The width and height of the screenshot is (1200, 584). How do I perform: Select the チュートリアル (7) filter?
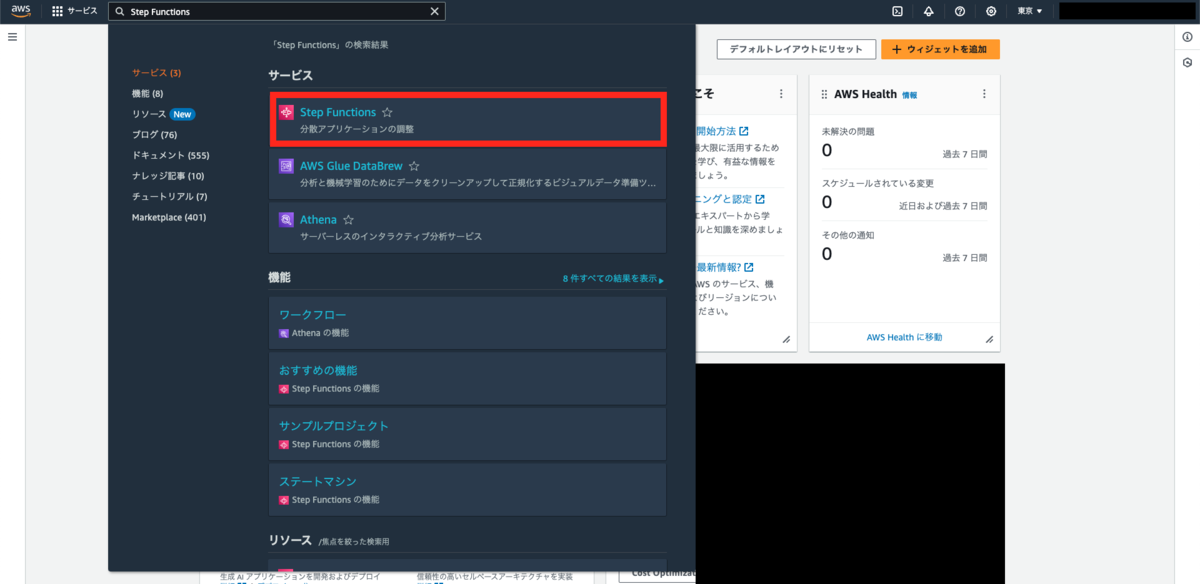pyautogui.click(x=170, y=196)
